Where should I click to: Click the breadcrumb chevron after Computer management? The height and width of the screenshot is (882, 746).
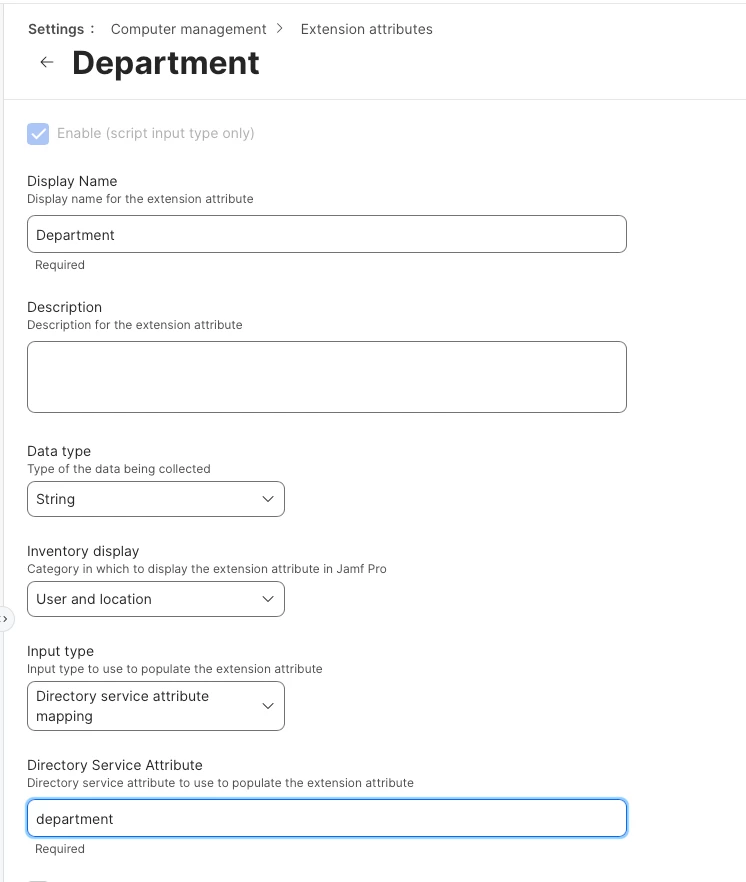click(280, 29)
